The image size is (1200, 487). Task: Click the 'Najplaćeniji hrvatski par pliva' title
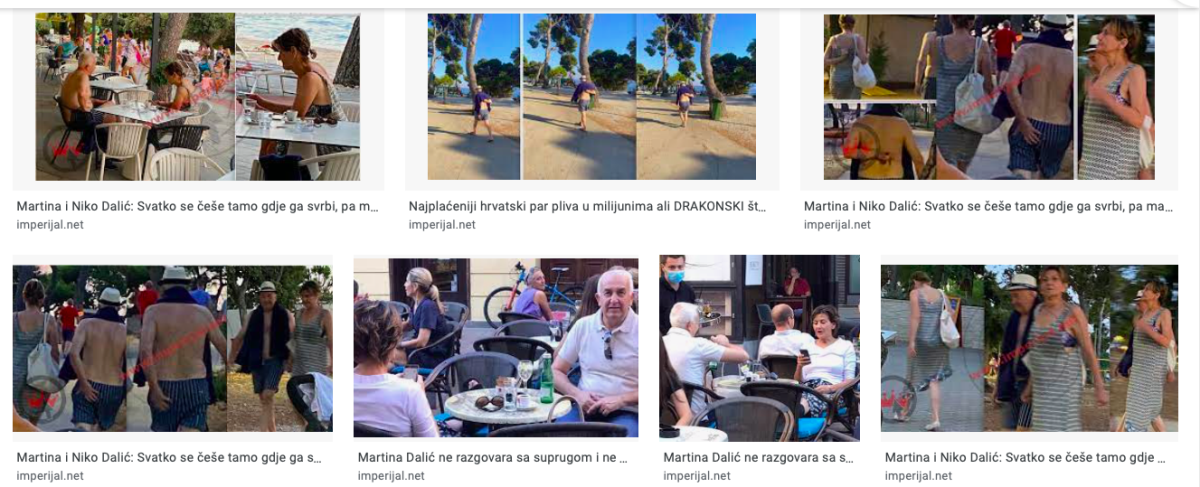587,207
